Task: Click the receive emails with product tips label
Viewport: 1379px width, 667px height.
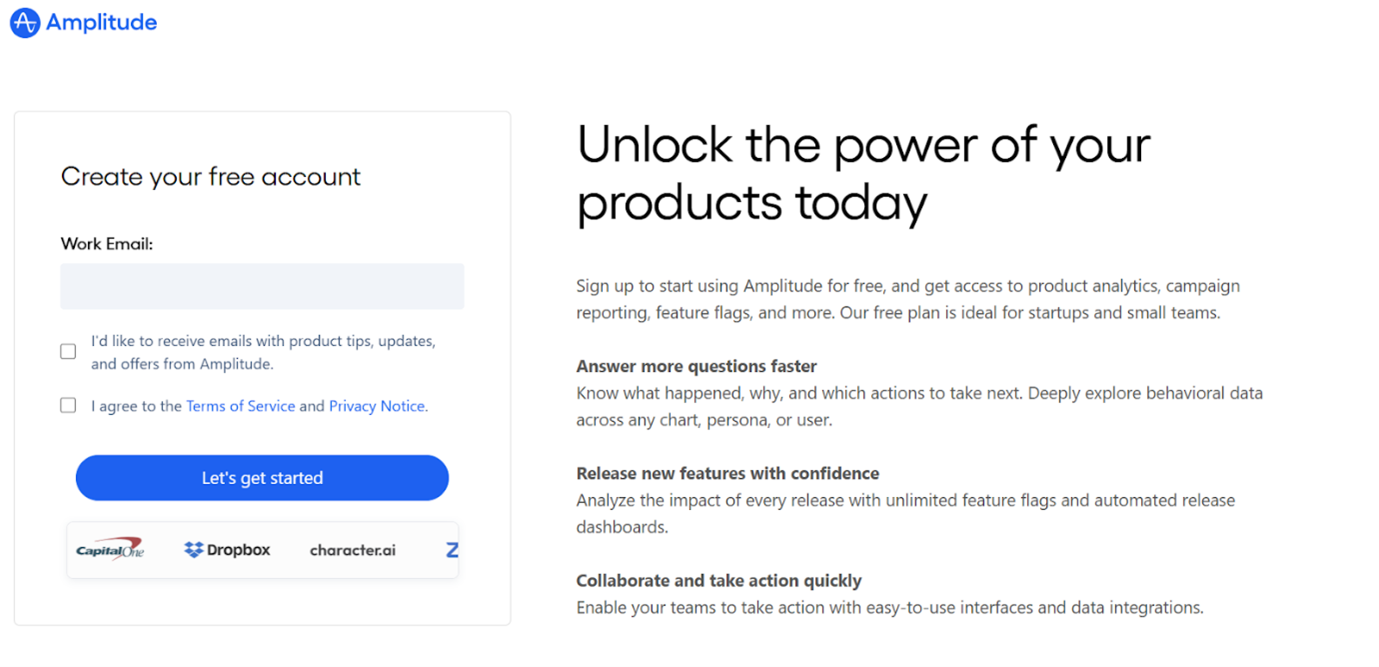Action: (x=264, y=352)
